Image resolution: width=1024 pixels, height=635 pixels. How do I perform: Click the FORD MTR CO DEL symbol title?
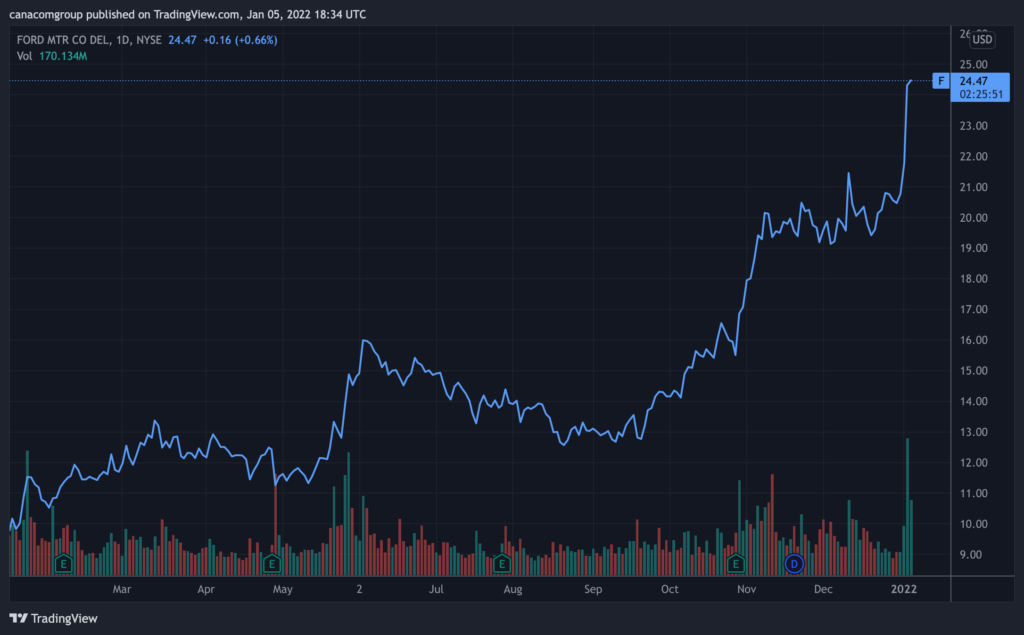[x=63, y=40]
